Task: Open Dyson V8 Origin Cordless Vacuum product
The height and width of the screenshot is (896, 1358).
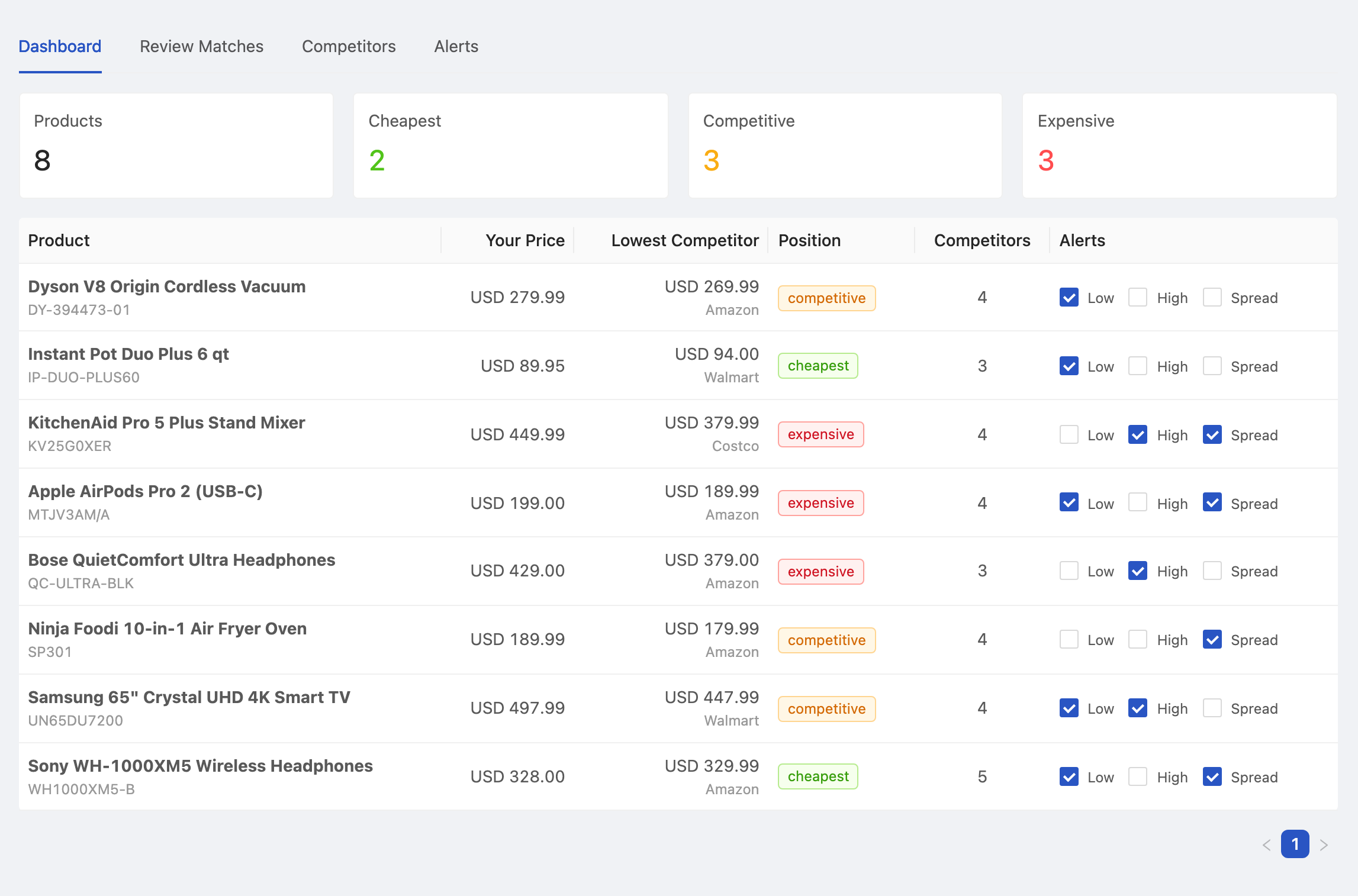Action: point(167,286)
